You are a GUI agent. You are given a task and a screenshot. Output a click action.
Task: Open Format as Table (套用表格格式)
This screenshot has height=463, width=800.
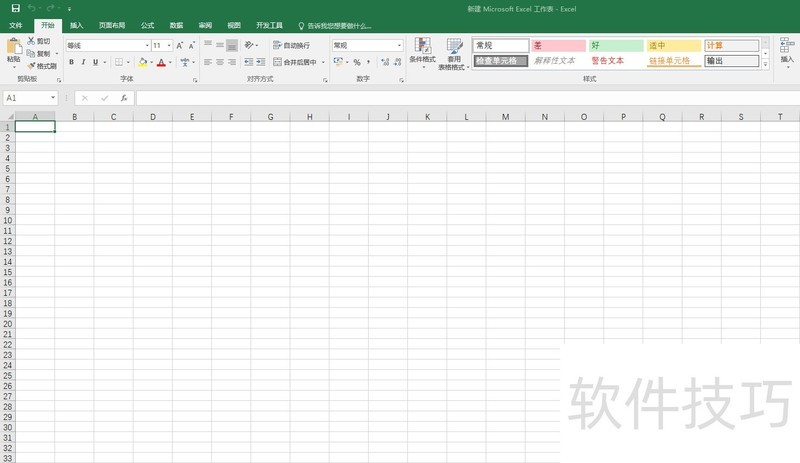pyautogui.click(x=454, y=54)
